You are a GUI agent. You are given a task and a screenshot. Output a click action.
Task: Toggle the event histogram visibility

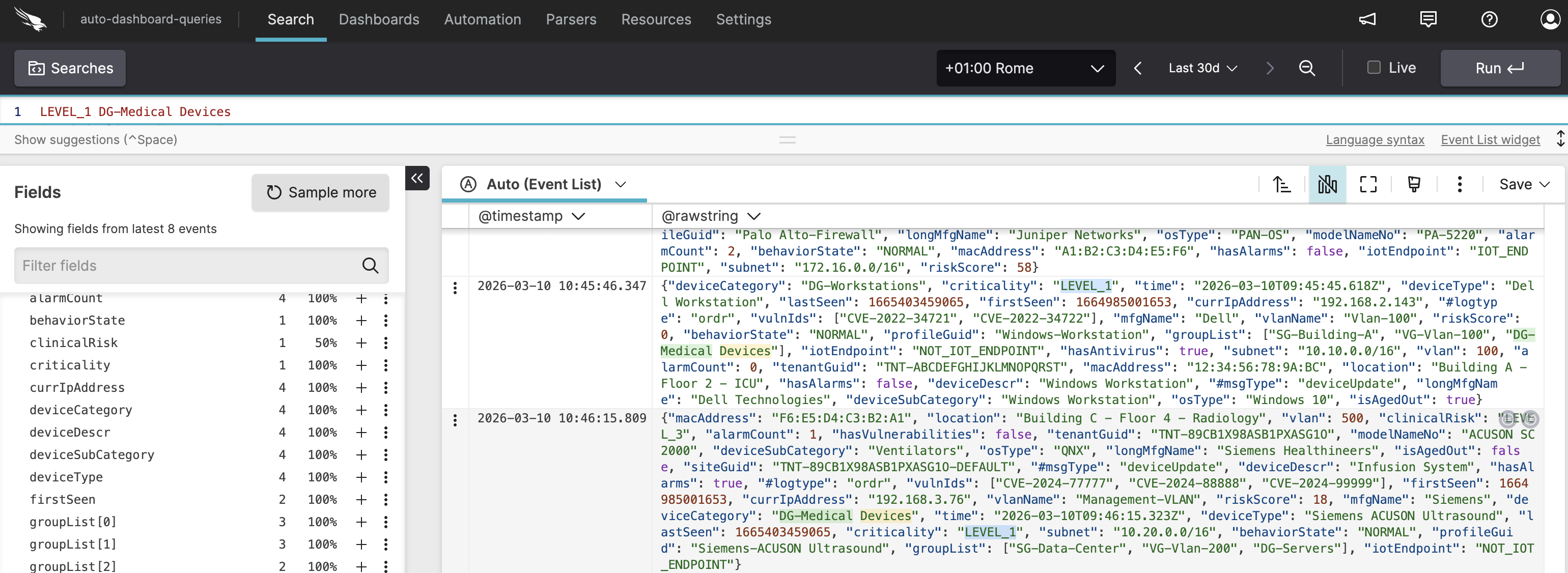(x=1327, y=184)
